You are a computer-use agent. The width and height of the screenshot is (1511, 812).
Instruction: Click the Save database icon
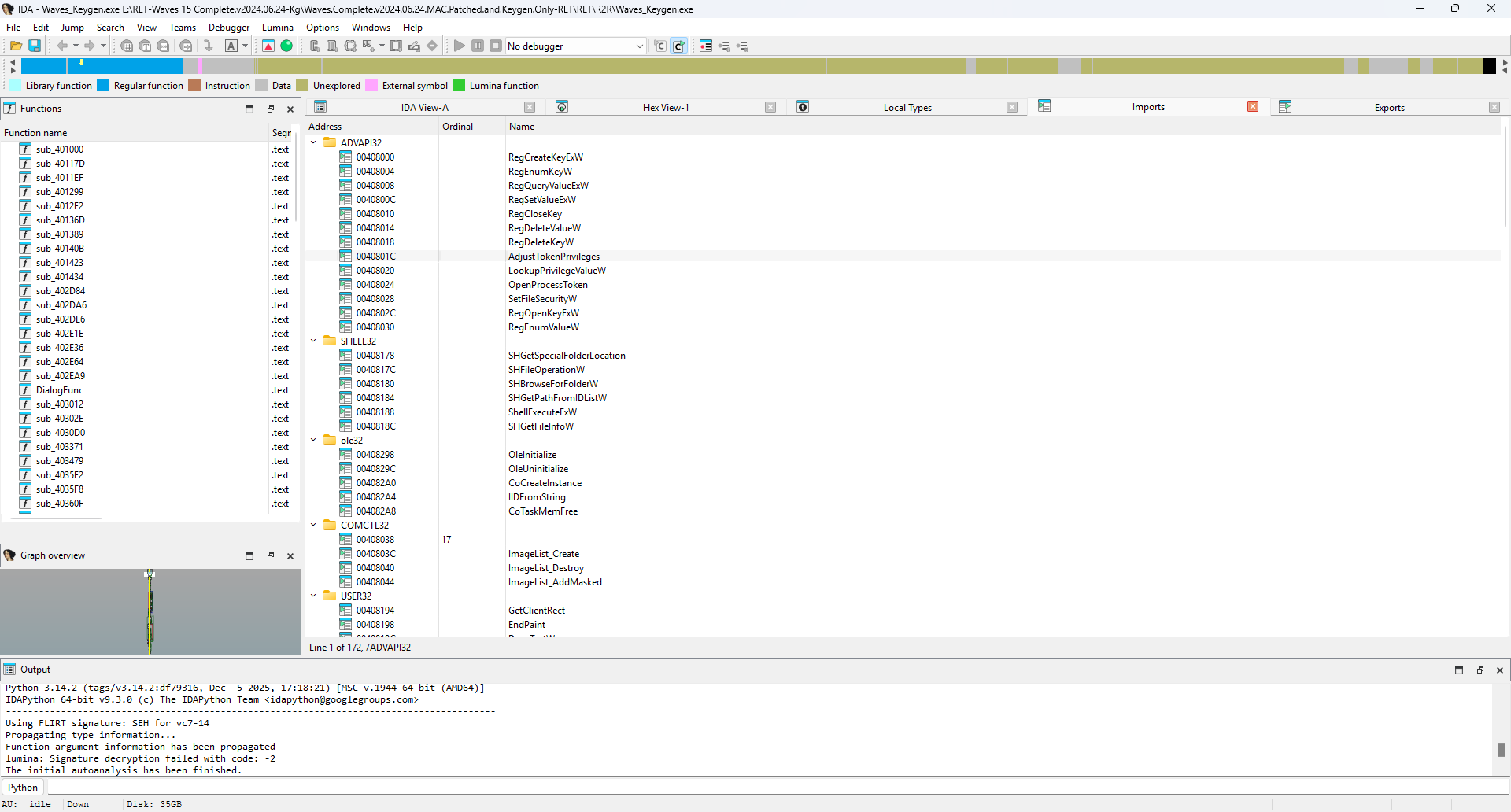pos(35,46)
